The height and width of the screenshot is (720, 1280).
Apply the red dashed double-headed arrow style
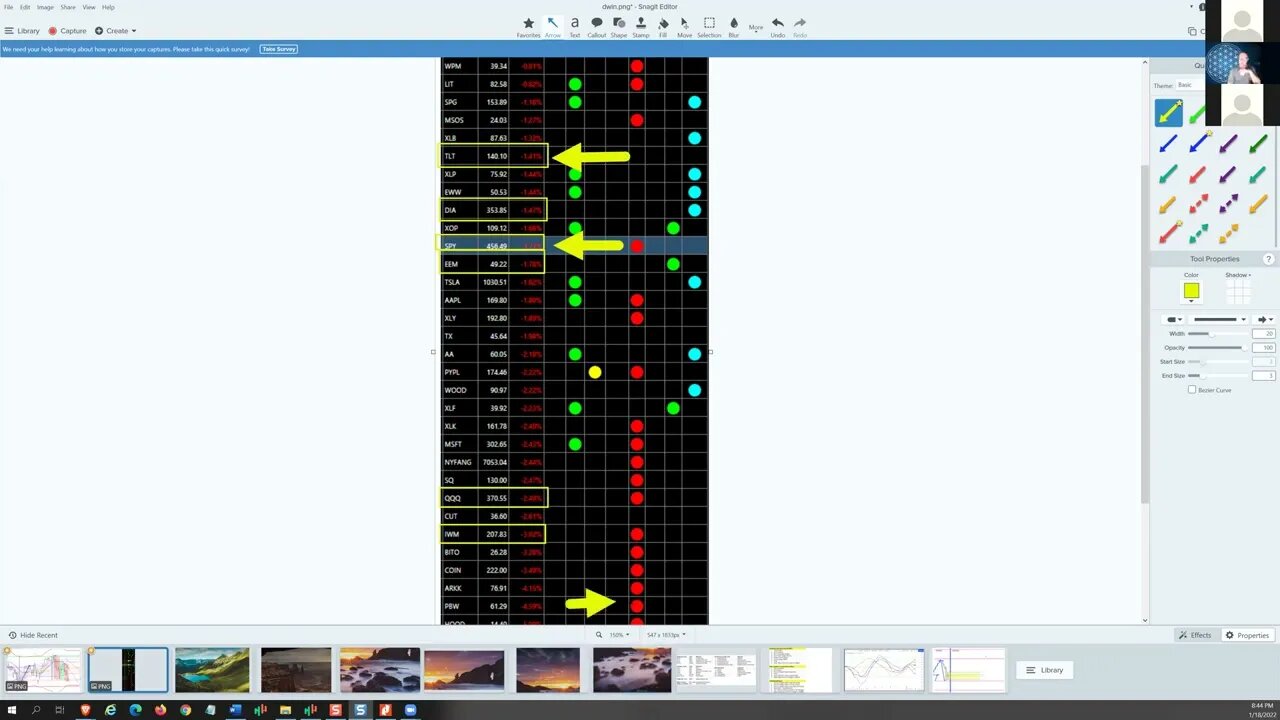pos(1198,204)
